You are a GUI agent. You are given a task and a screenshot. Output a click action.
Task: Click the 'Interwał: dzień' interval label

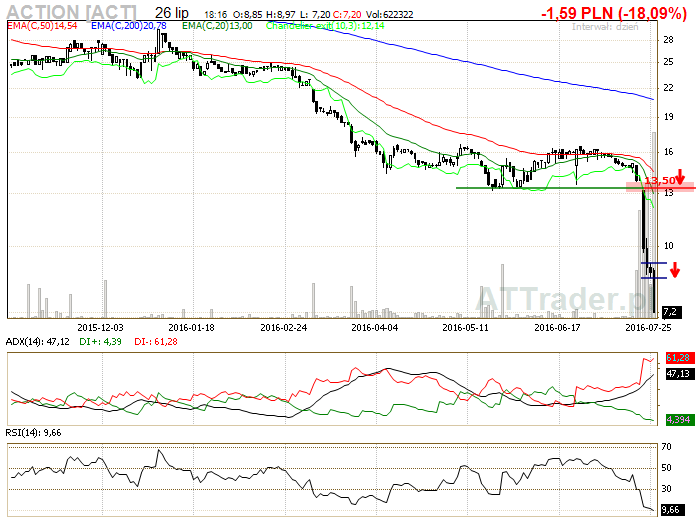click(605, 27)
